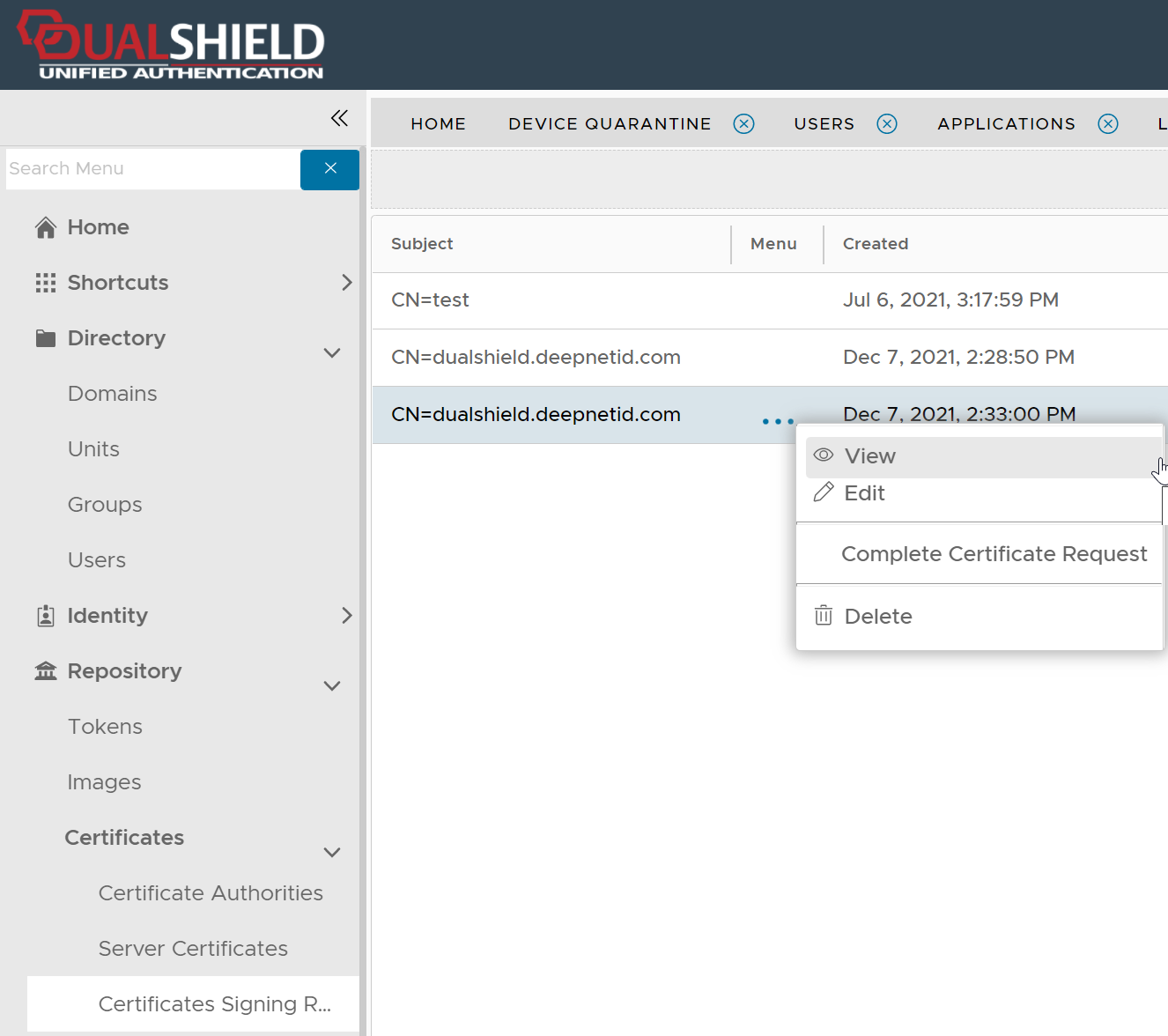Switch to the Users tab
This screenshot has width=1168, height=1036.
(x=824, y=124)
